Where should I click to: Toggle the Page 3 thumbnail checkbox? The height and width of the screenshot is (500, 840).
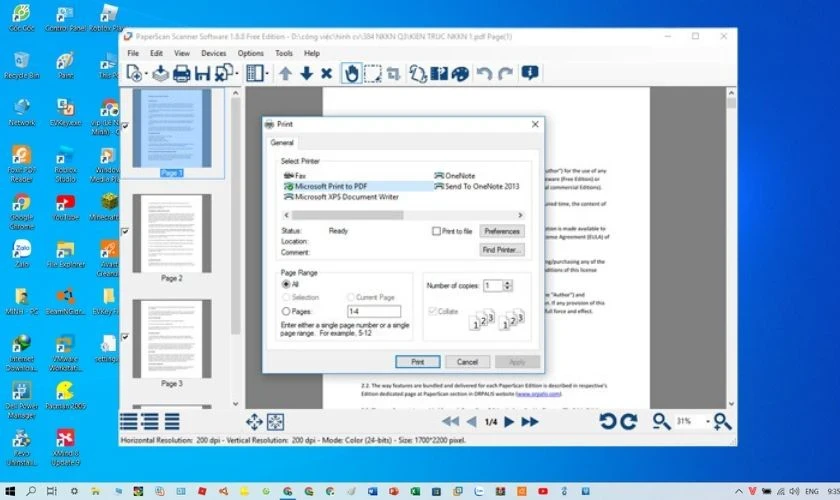[125, 337]
